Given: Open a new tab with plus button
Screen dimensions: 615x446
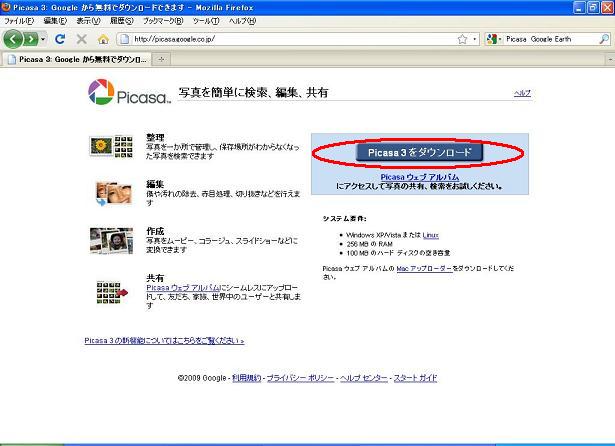Looking at the screenshot, I should tap(161, 59).
